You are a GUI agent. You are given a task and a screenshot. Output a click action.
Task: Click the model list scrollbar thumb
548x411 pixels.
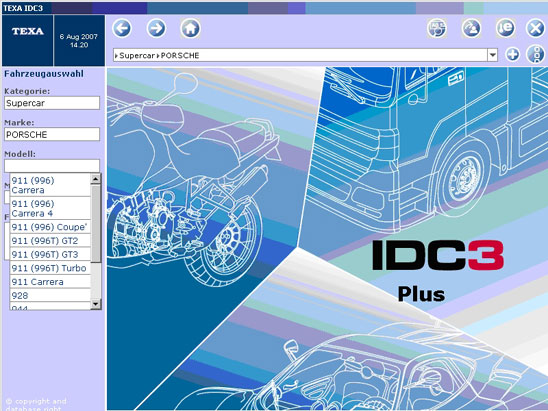click(96, 223)
